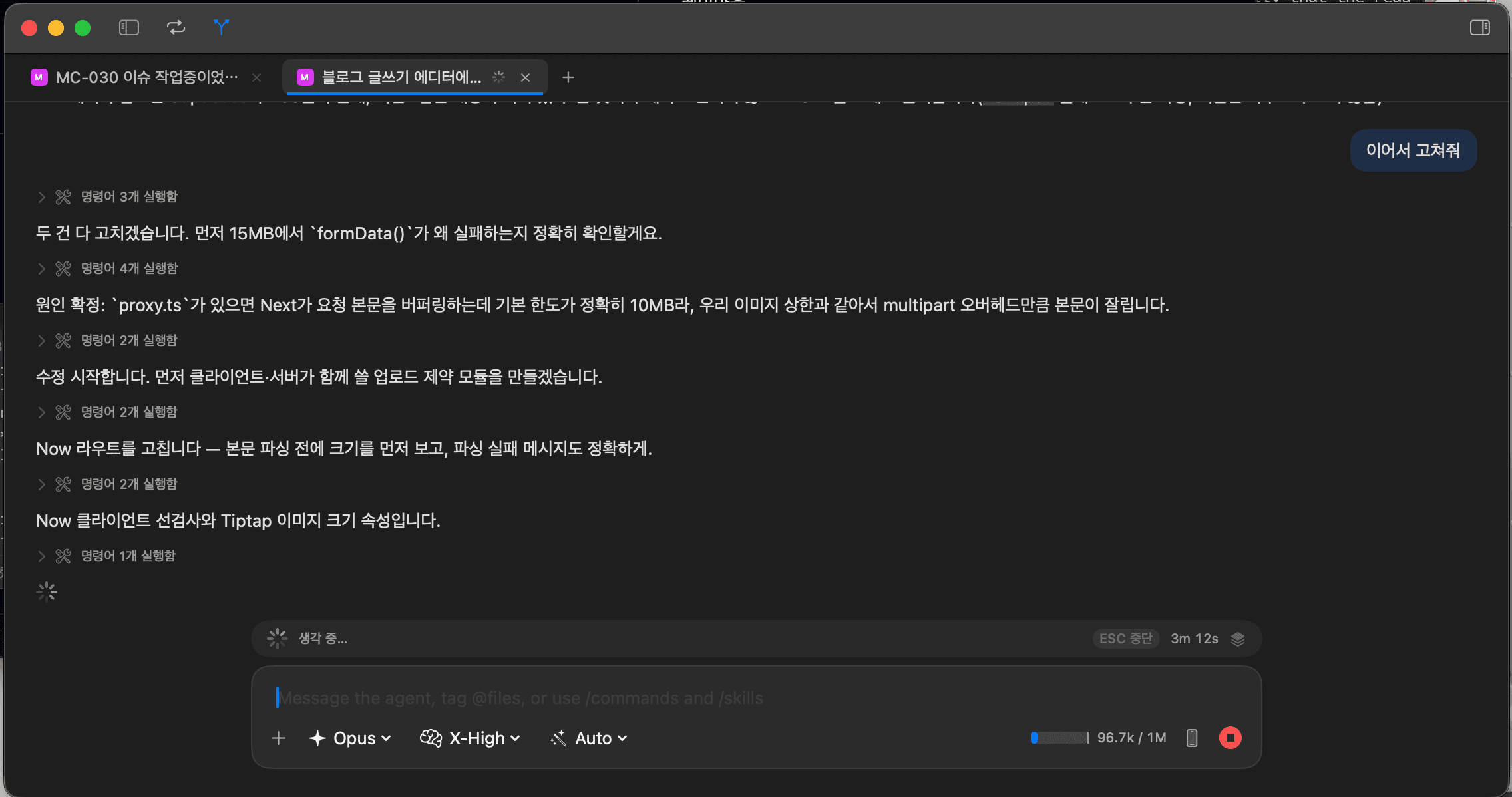This screenshot has width=1512, height=797.
Task: Click the blue branch icon in title bar
Action: pyautogui.click(x=221, y=27)
